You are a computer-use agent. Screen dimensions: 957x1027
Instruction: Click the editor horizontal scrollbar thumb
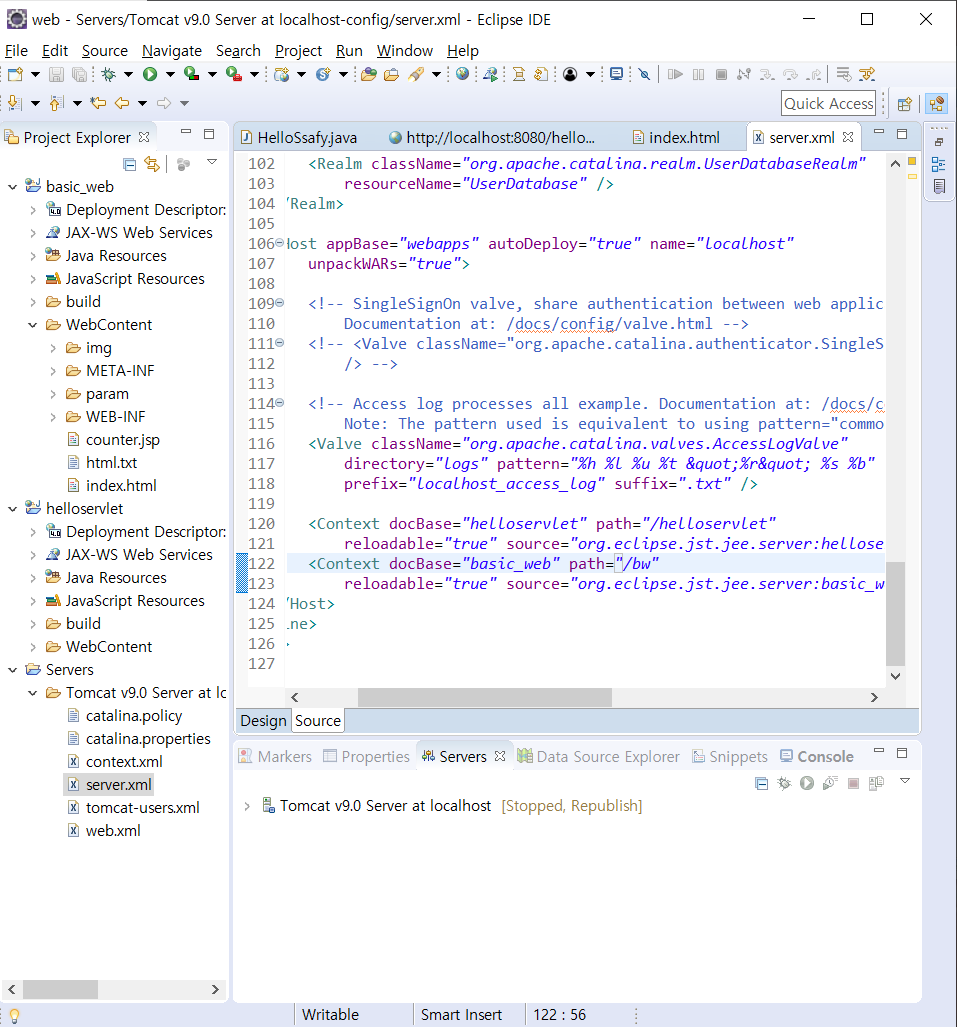click(485, 698)
